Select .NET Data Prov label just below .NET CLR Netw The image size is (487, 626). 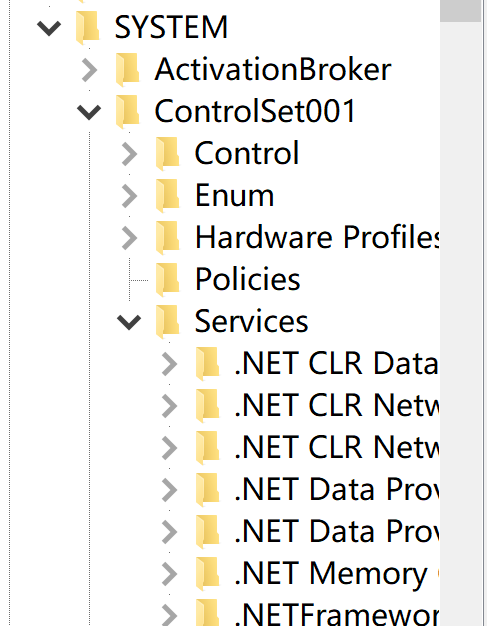(x=337, y=489)
